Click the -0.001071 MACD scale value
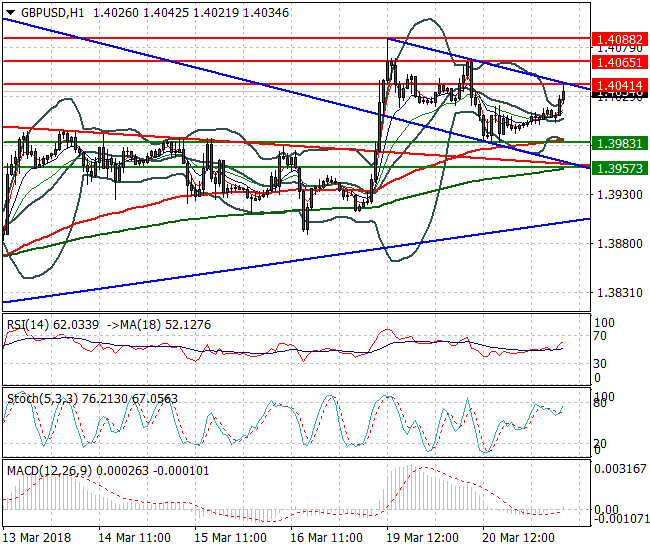 (x=621, y=519)
